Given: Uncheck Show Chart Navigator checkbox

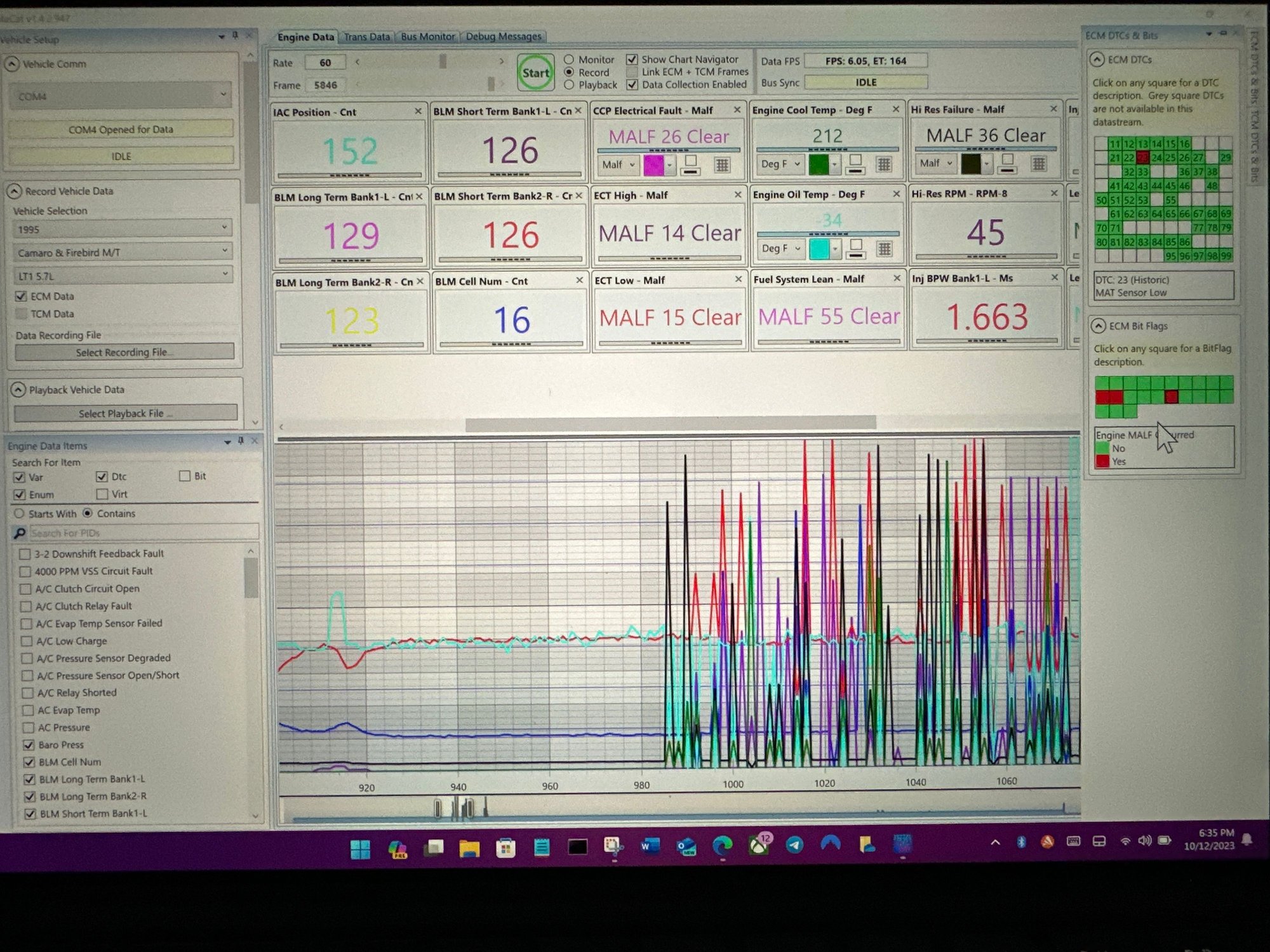Looking at the screenshot, I should point(632,59).
